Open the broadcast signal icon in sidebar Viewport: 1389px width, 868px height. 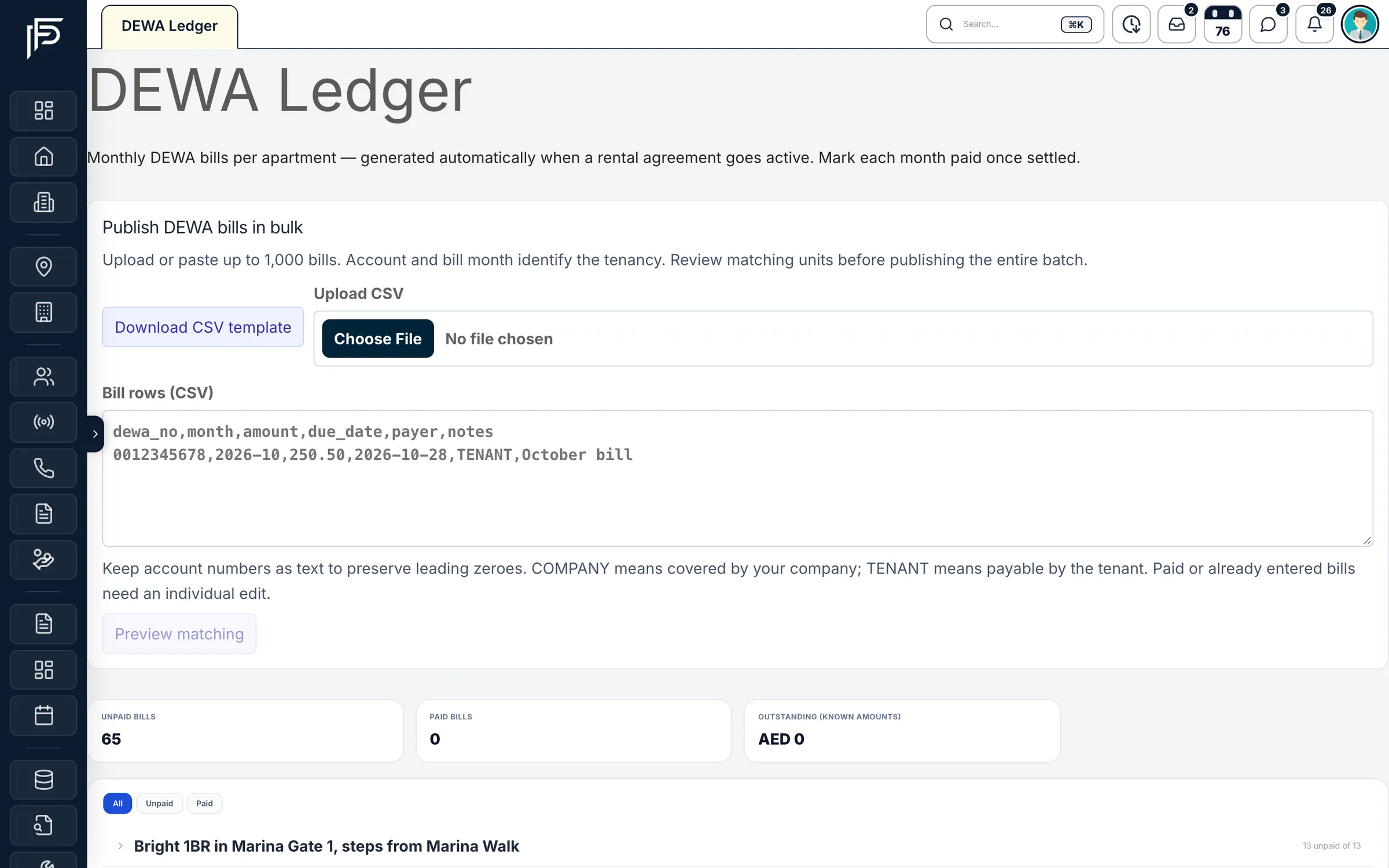43,422
